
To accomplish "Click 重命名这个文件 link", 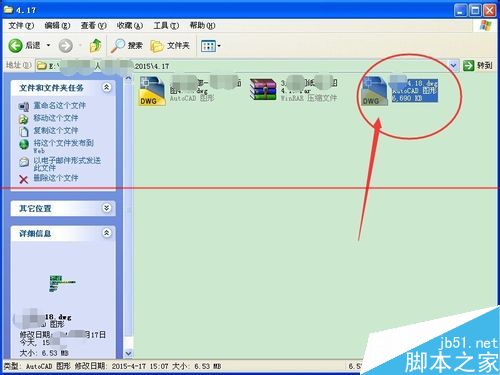I will (59, 106).
